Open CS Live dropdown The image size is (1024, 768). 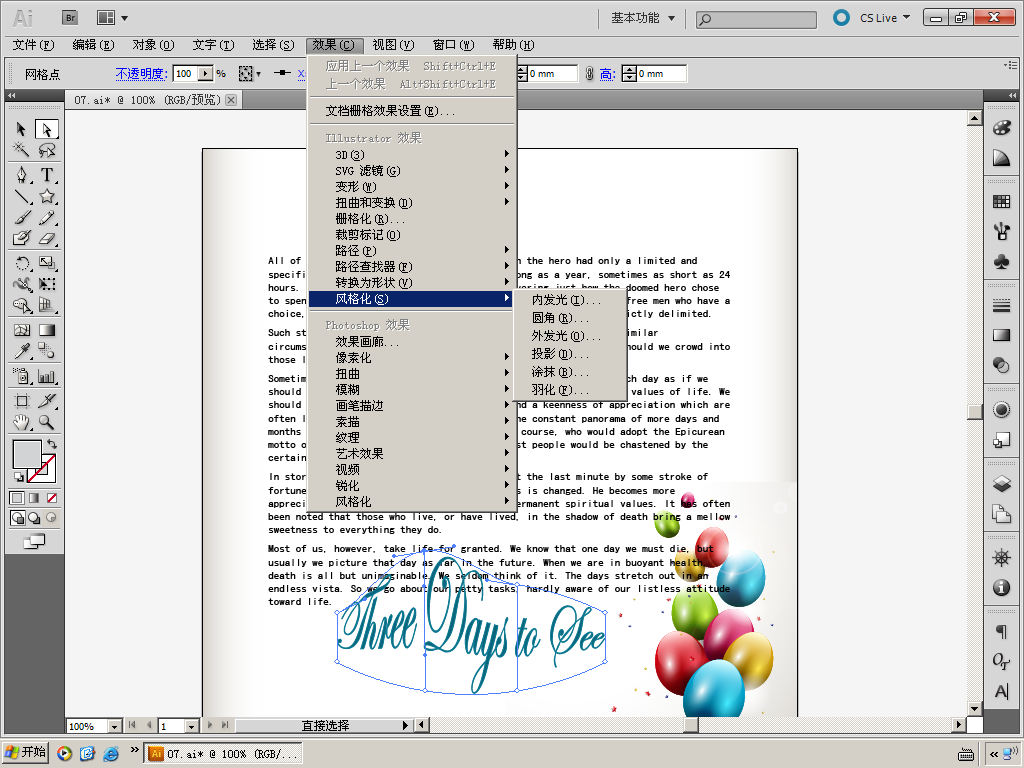(x=884, y=18)
